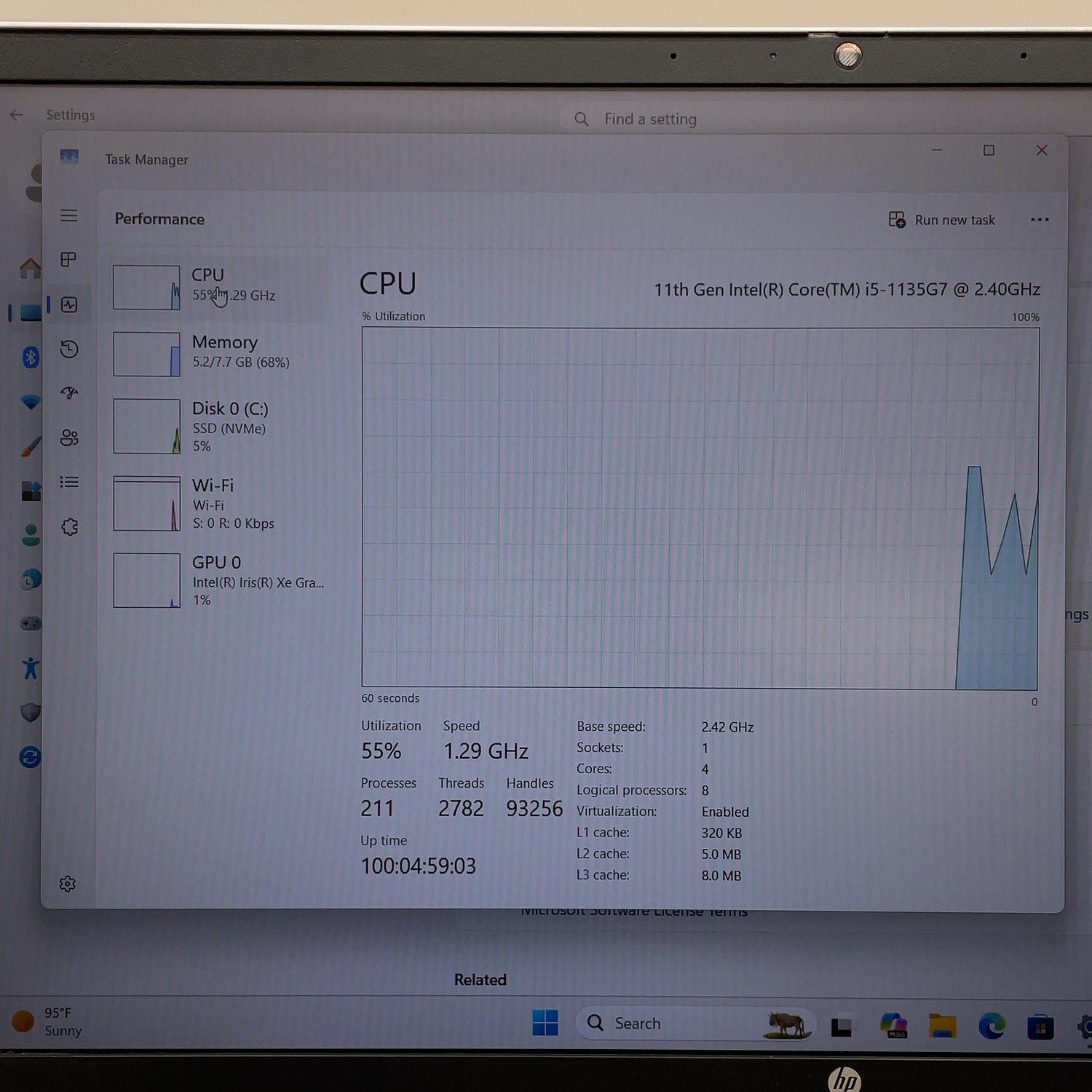The width and height of the screenshot is (1092, 1092).
Task: Open Microsoft Store from taskbar
Action: [x=1040, y=1027]
